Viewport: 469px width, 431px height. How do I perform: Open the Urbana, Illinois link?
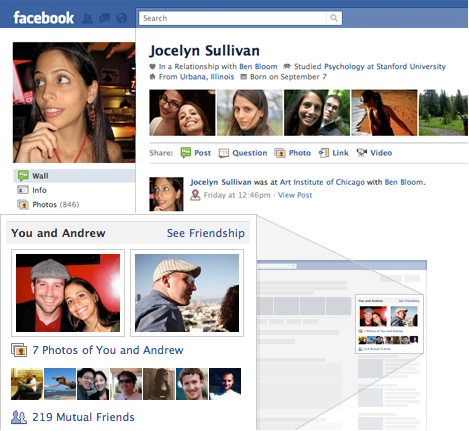207,77
